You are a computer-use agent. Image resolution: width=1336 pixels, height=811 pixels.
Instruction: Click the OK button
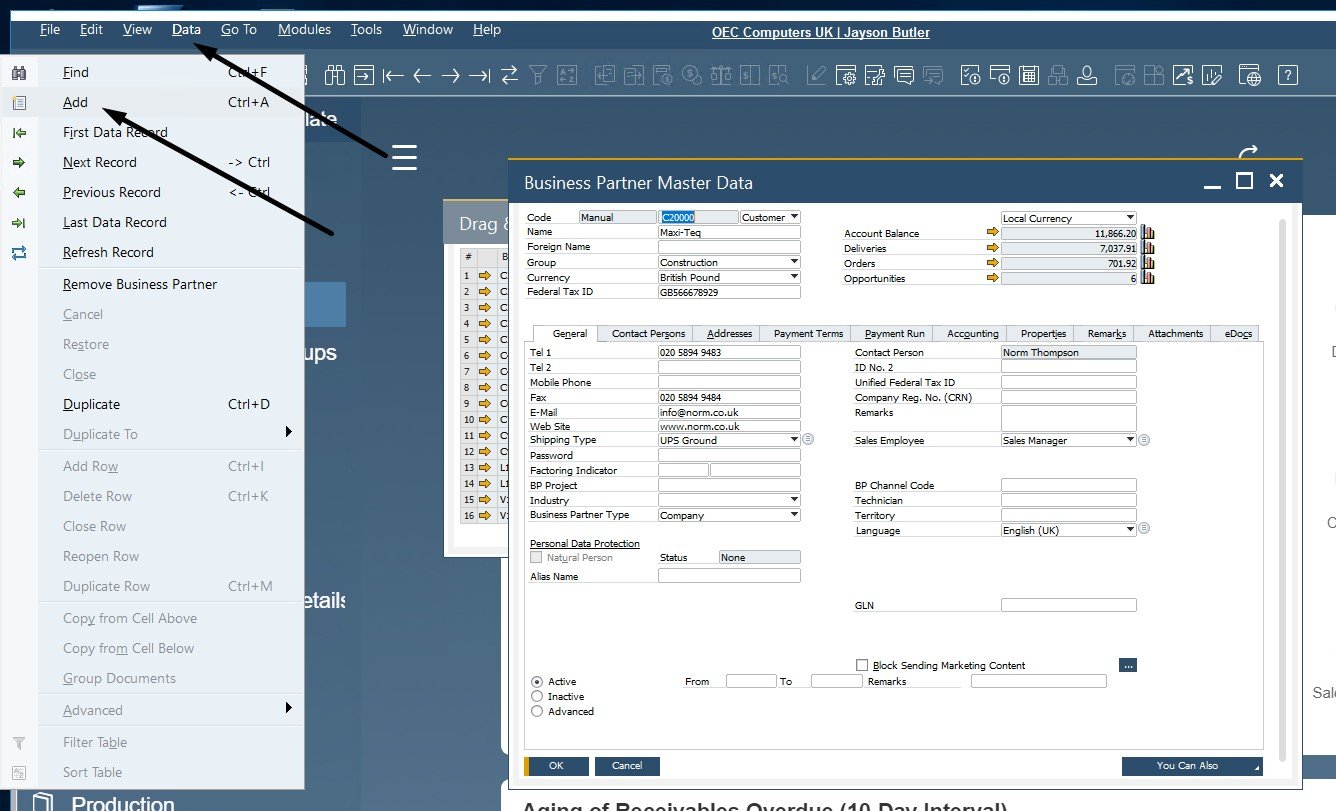[x=557, y=765]
